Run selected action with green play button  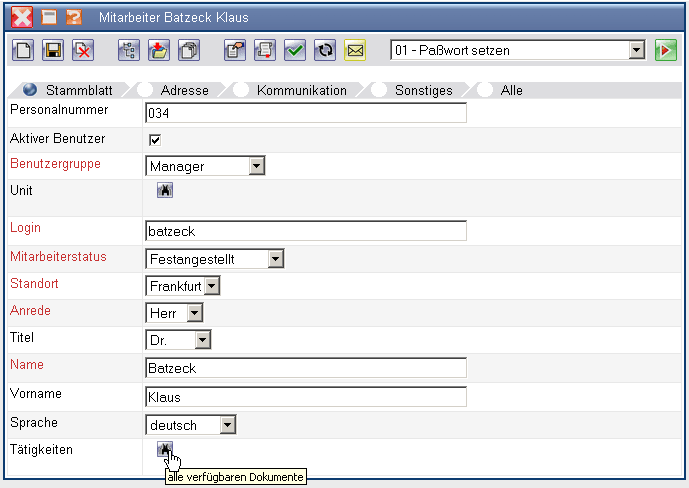pyautogui.click(x=666, y=50)
